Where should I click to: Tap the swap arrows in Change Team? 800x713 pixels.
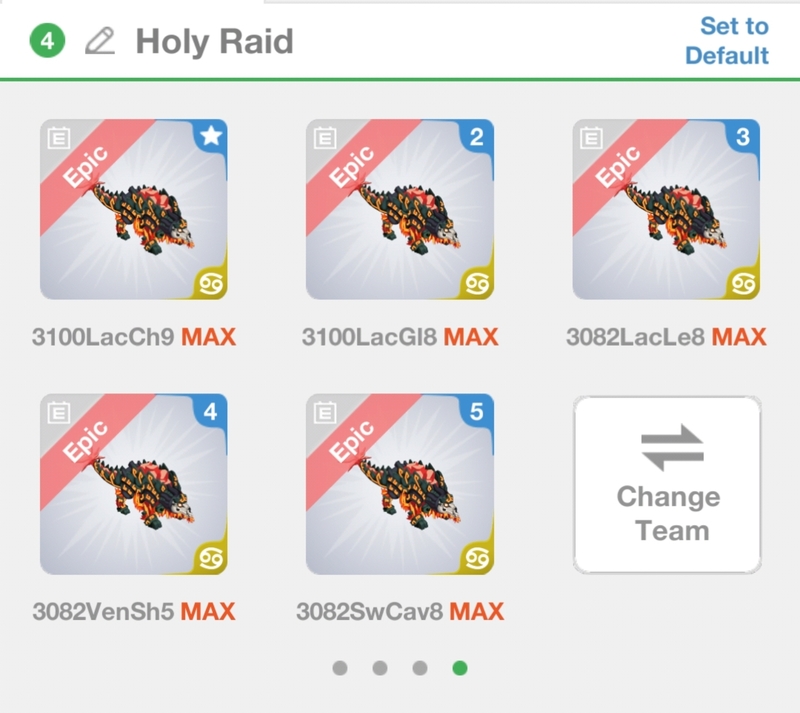[672, 447]
